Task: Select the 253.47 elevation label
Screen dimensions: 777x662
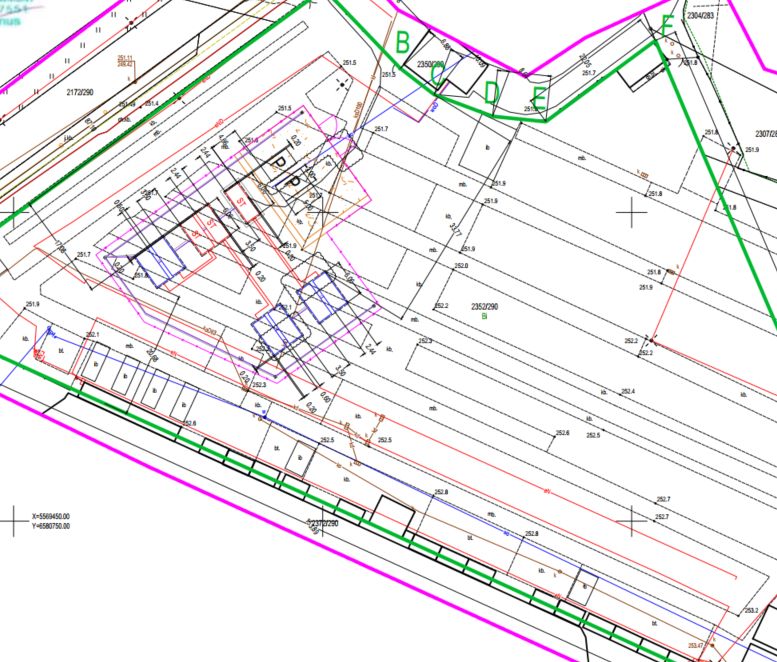Action: [x=695, y=648]
